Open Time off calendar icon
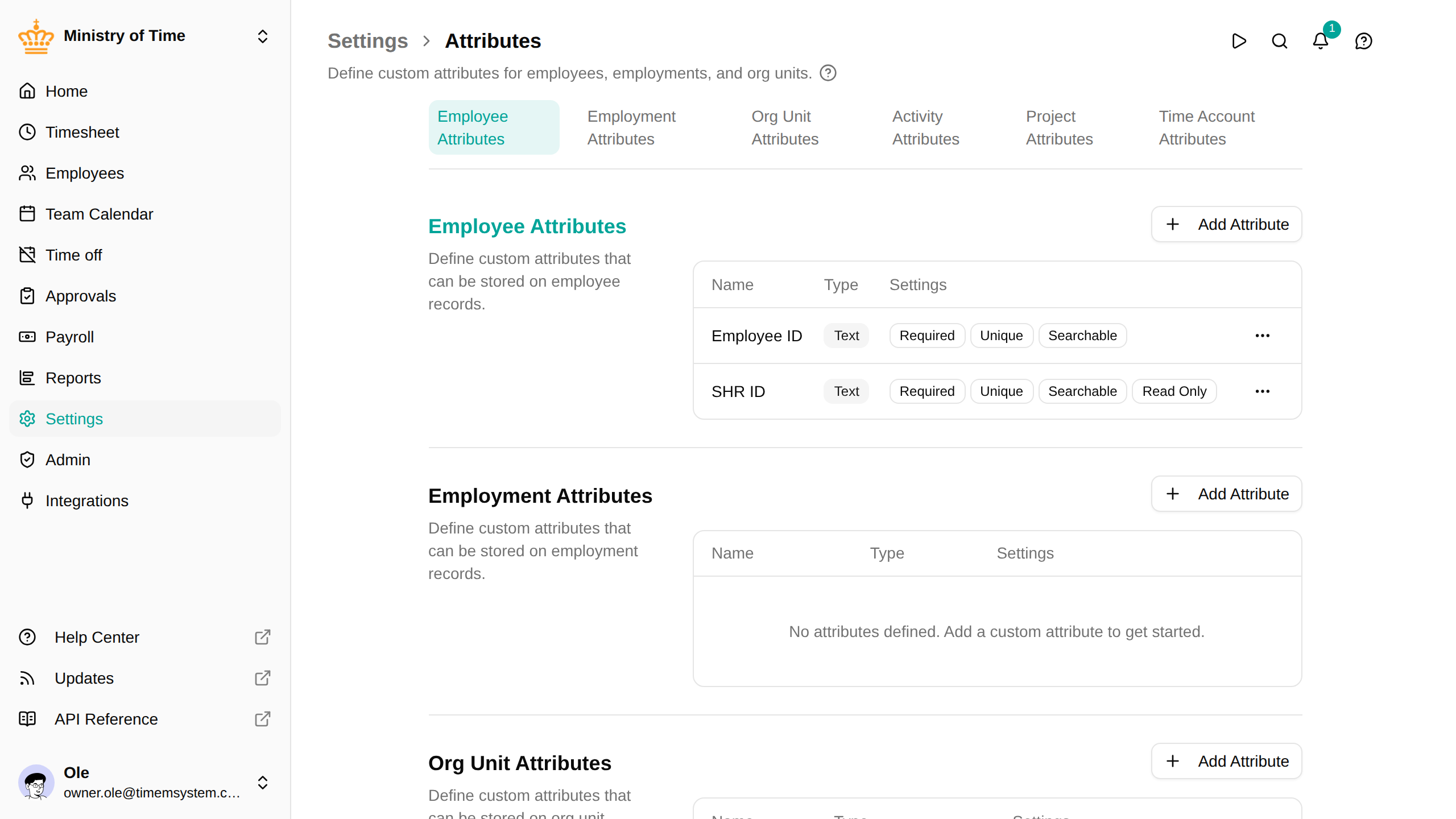 pos(27,255)
